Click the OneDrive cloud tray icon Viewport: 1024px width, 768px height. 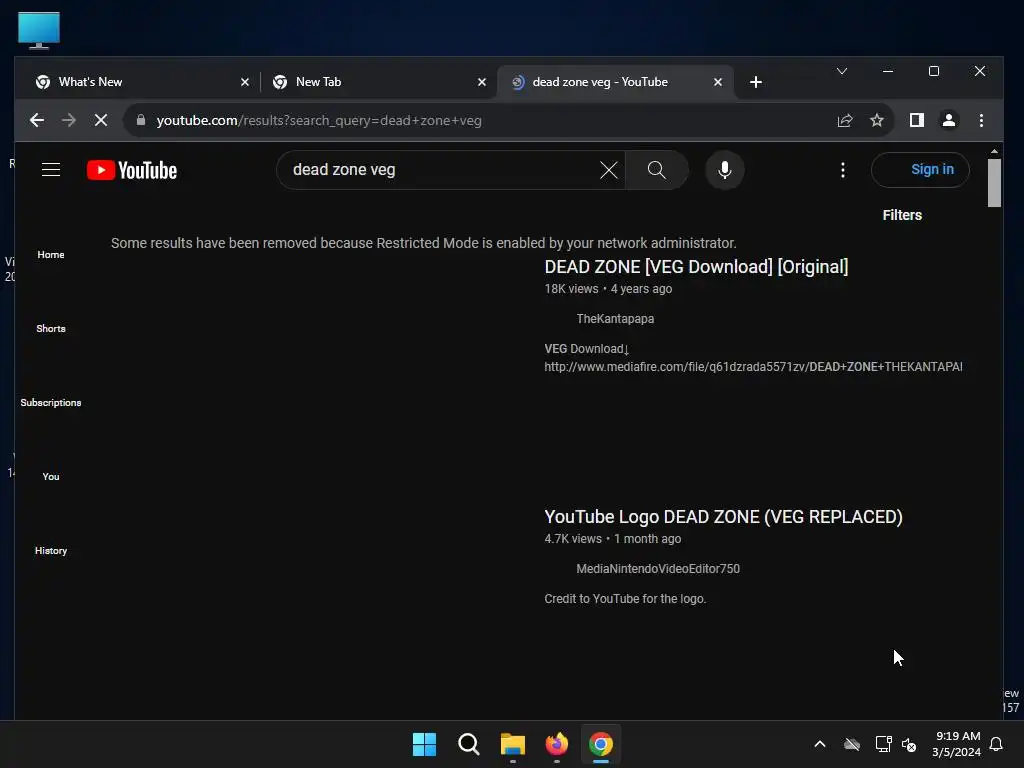click(x=852, y=744)
